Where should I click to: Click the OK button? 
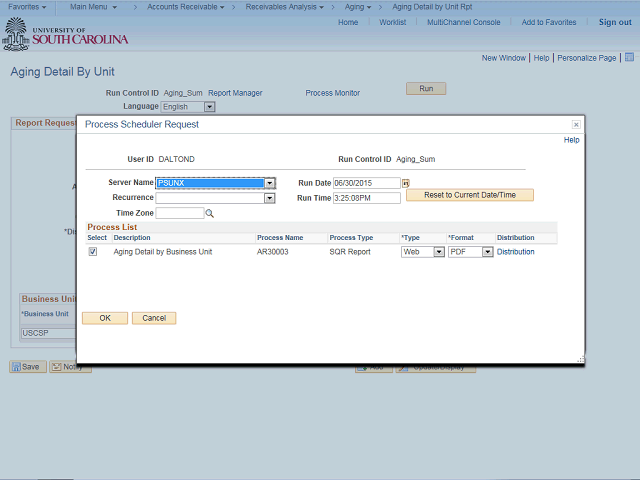pyautogui.click(x=105, y=318)
